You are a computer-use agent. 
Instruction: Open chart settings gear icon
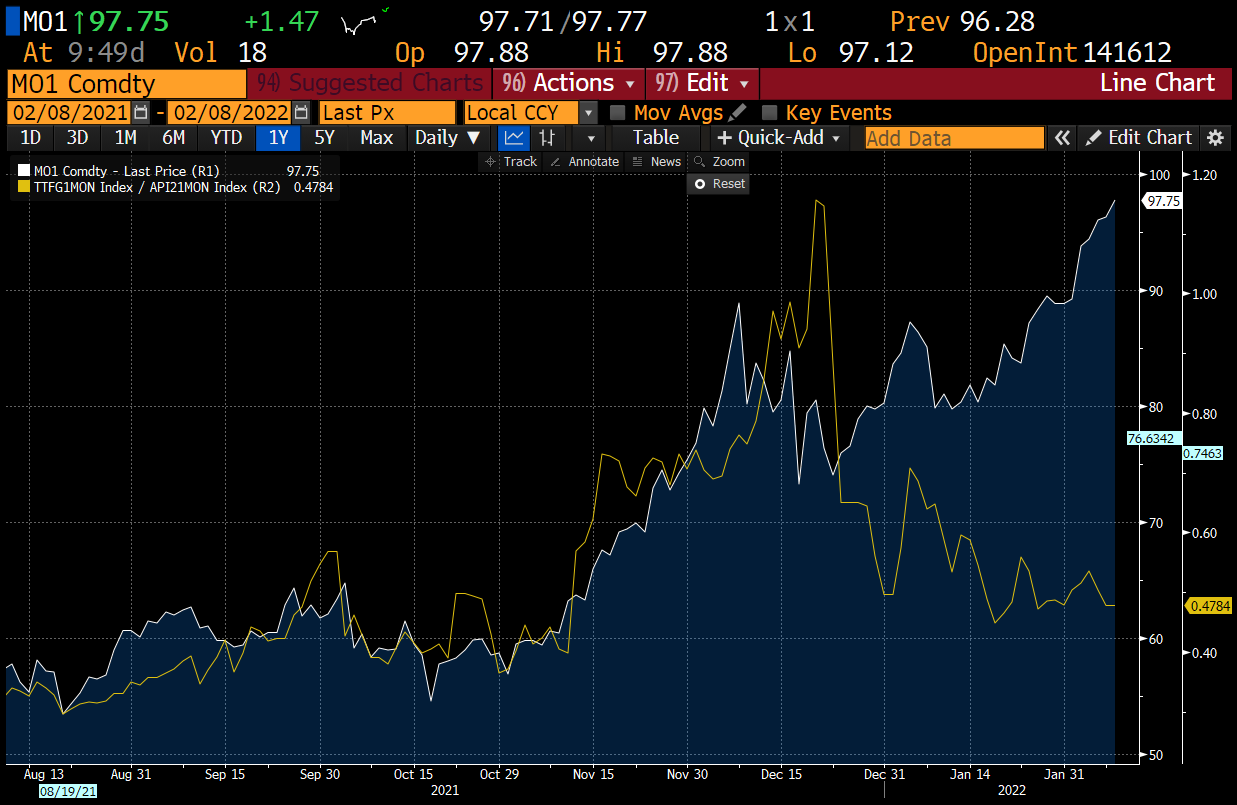1215,138
